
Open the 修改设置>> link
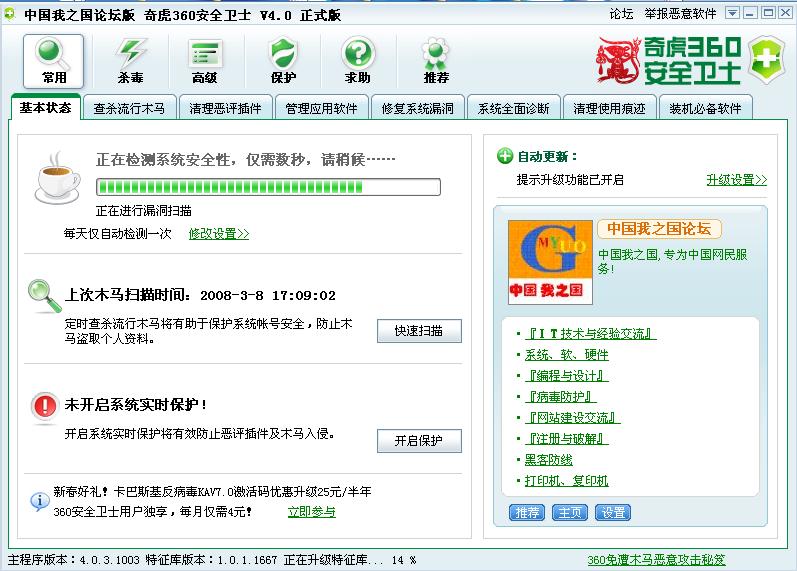(219, 234)
